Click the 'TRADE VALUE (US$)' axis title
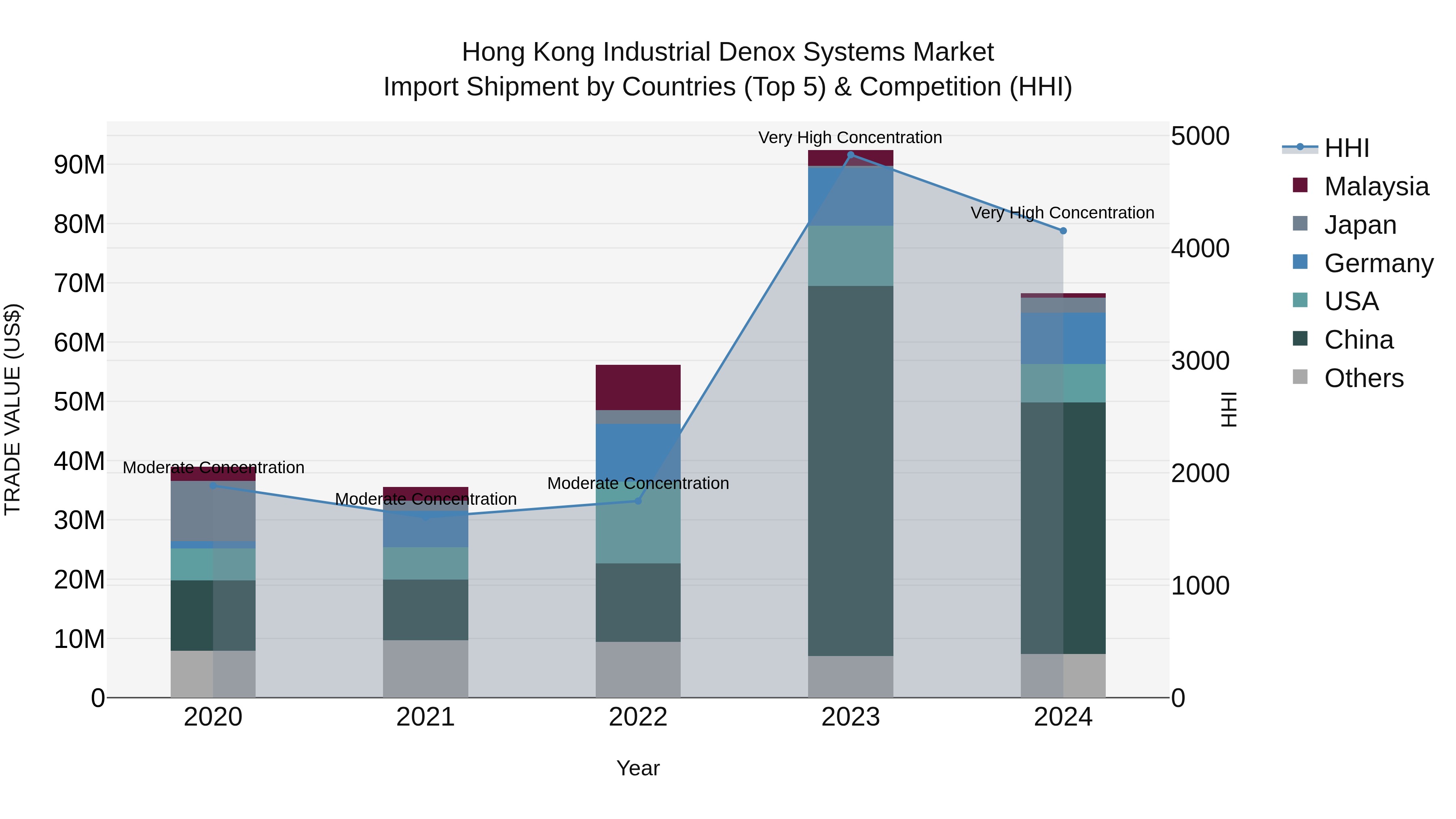This screenshot has width=1456, height=819. pyautogui.click(x=13, y=409)
